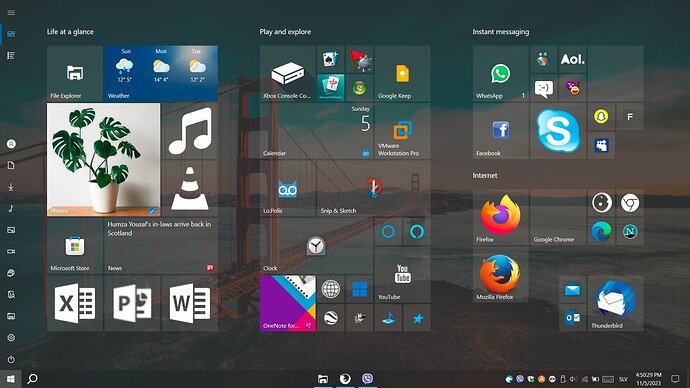
Task: Open the user account sidebar icon
Action: click(11, 144)
